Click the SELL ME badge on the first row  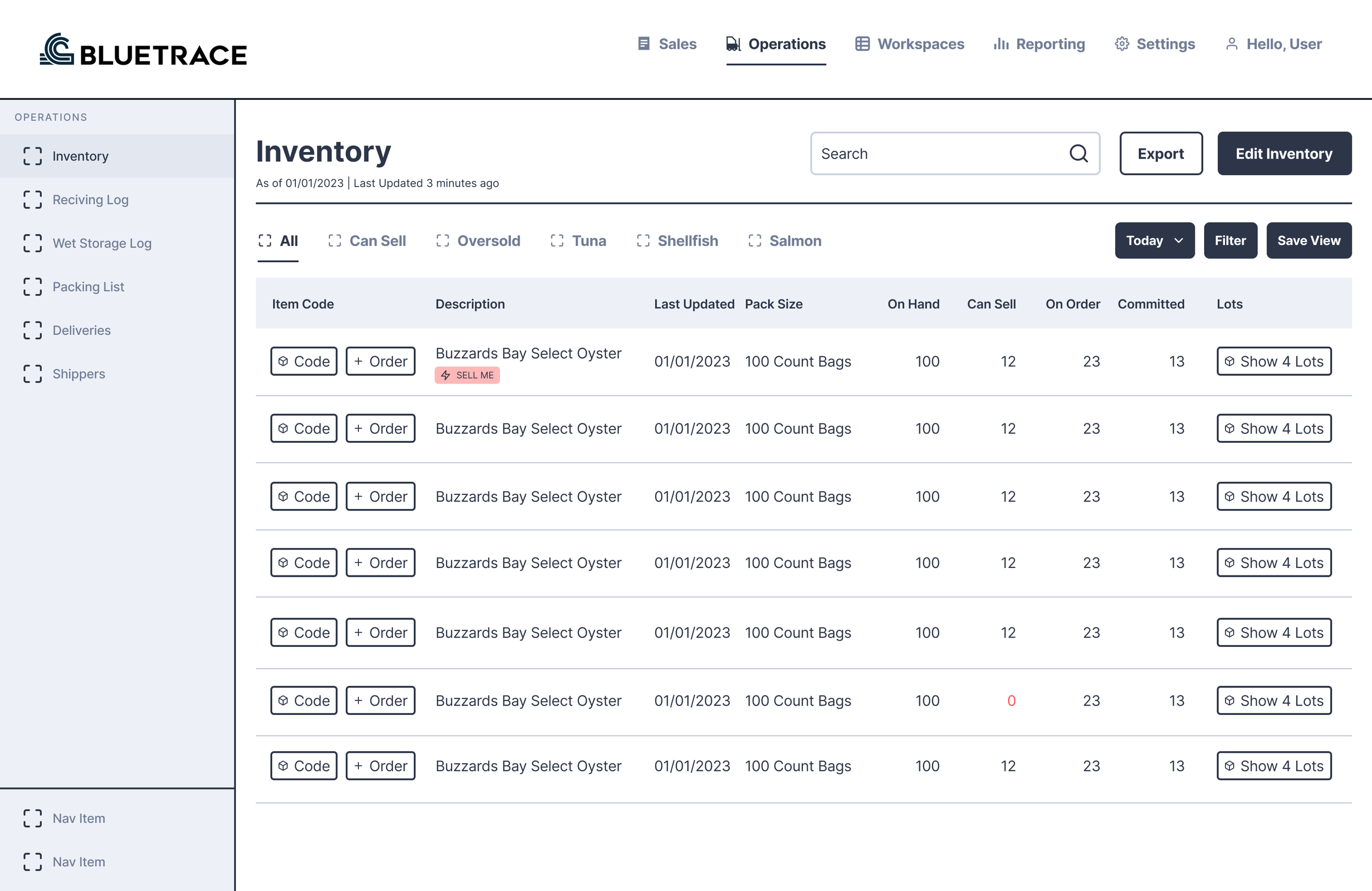(467, 375)
